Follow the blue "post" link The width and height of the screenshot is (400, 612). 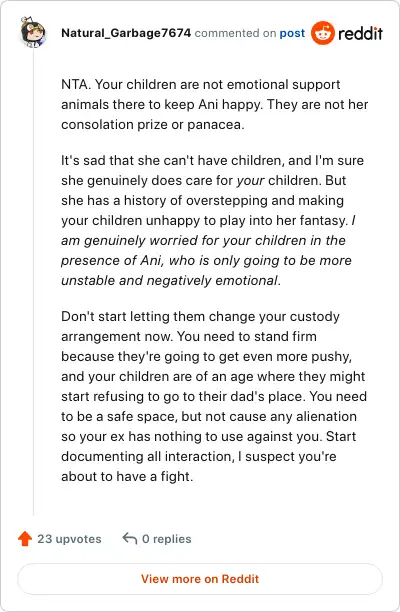coord(292,33)
